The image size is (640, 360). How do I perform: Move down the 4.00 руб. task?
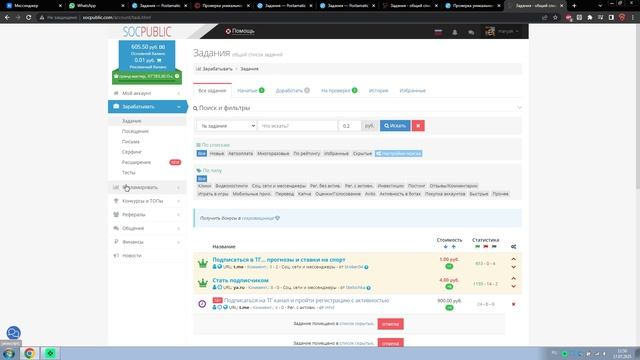(x=513, y=287)
